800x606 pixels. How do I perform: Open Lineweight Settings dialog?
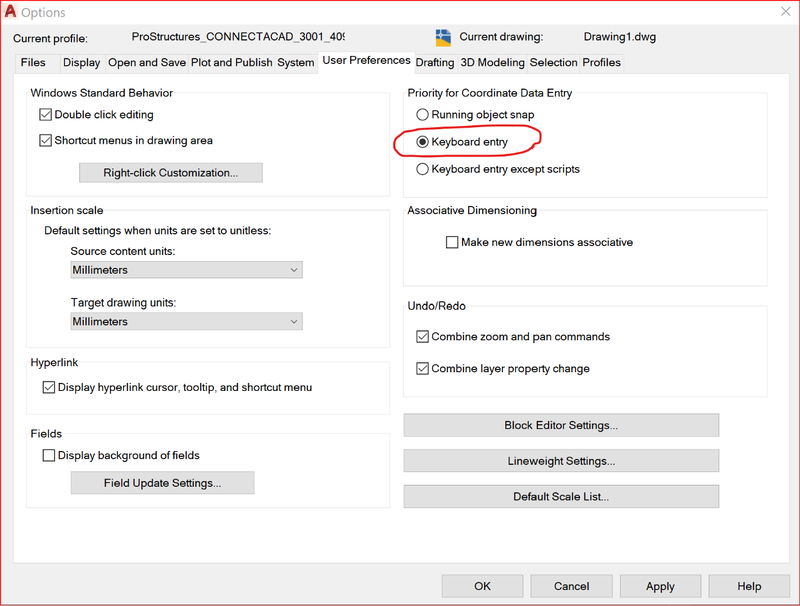(561, 461)
